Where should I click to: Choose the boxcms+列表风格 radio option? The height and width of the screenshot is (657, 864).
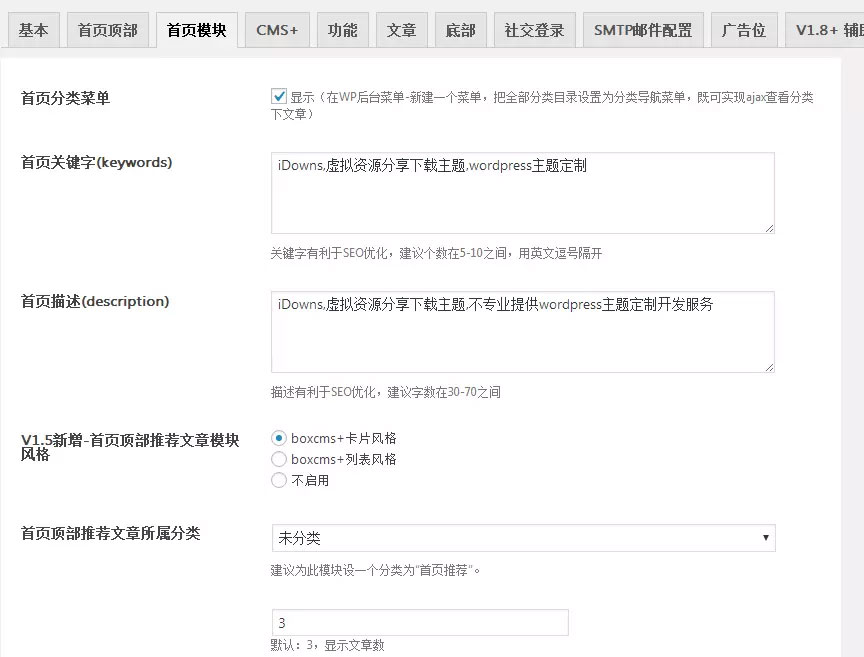(x=279, y=459)
